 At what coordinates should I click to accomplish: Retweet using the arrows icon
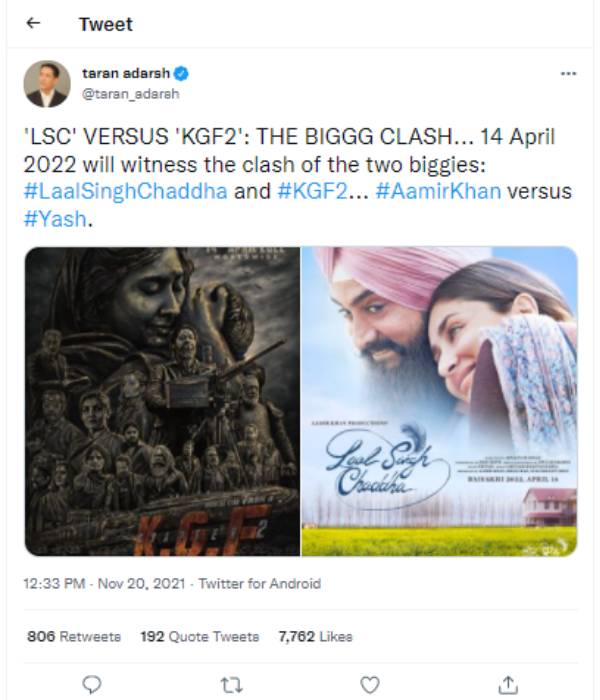(x=231, y=685)
